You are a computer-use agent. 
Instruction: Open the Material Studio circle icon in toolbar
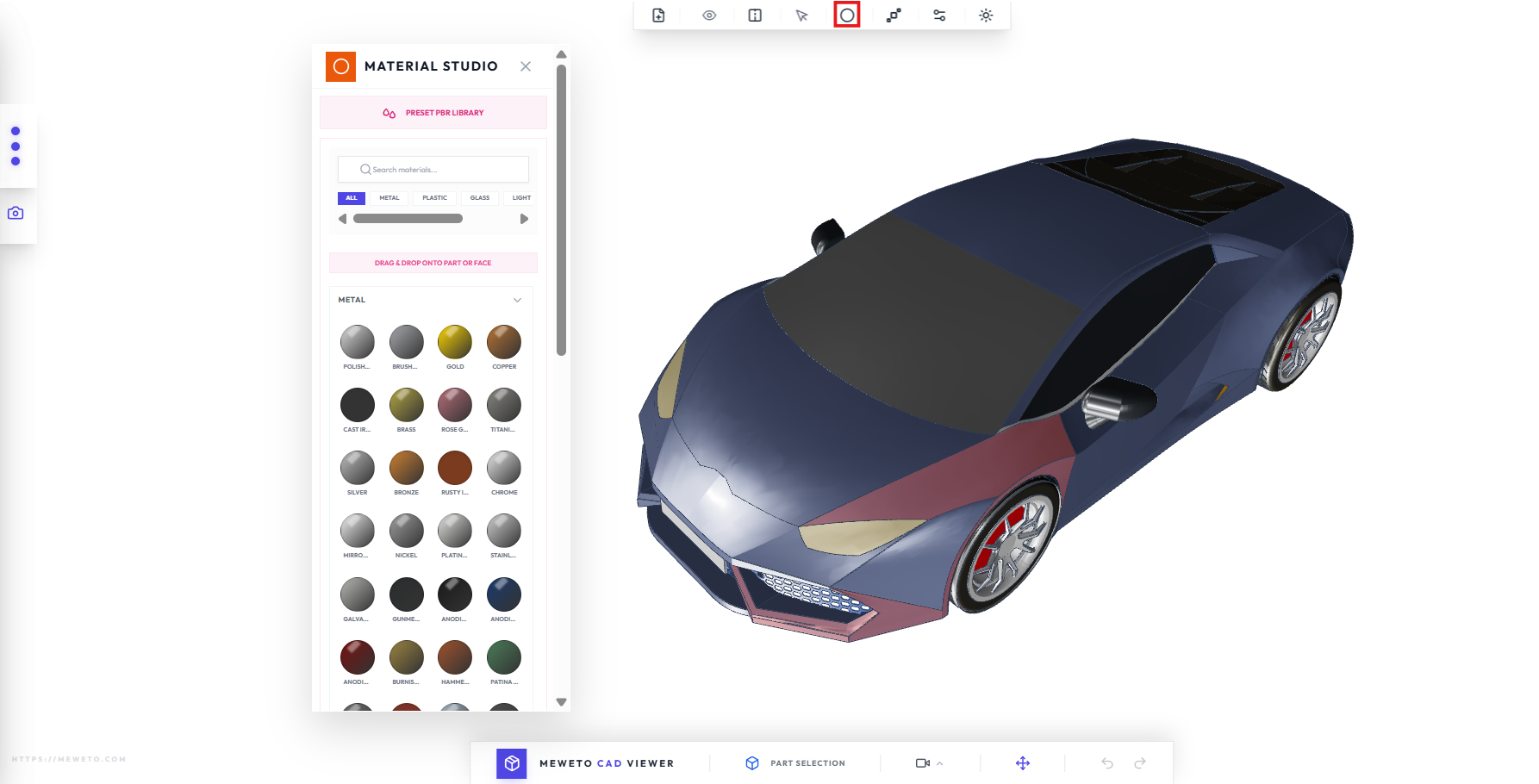click(x=847, y=15)
